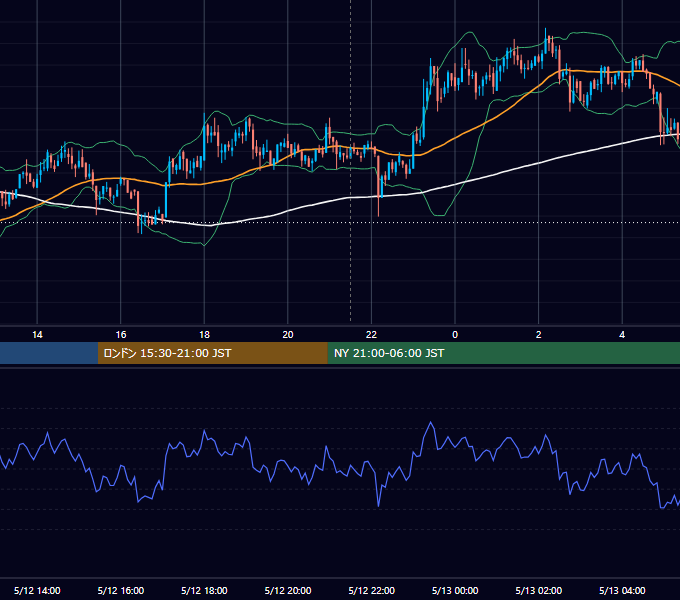Screen dimensions: 680x600
Task: Click the 16 hour label on the price chart axis
Action: [x=121, y=335]
